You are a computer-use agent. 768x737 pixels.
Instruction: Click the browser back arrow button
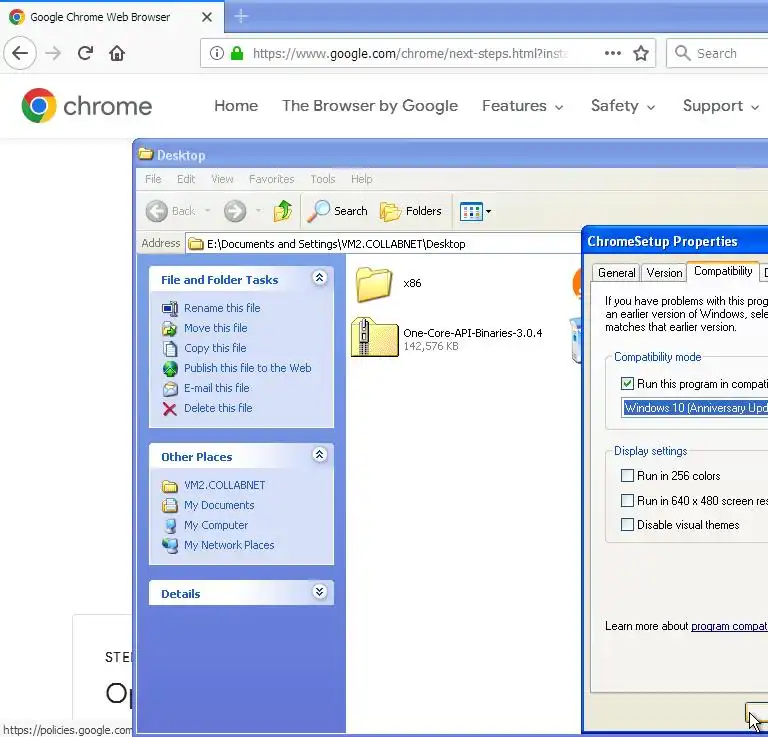[20, 53]
